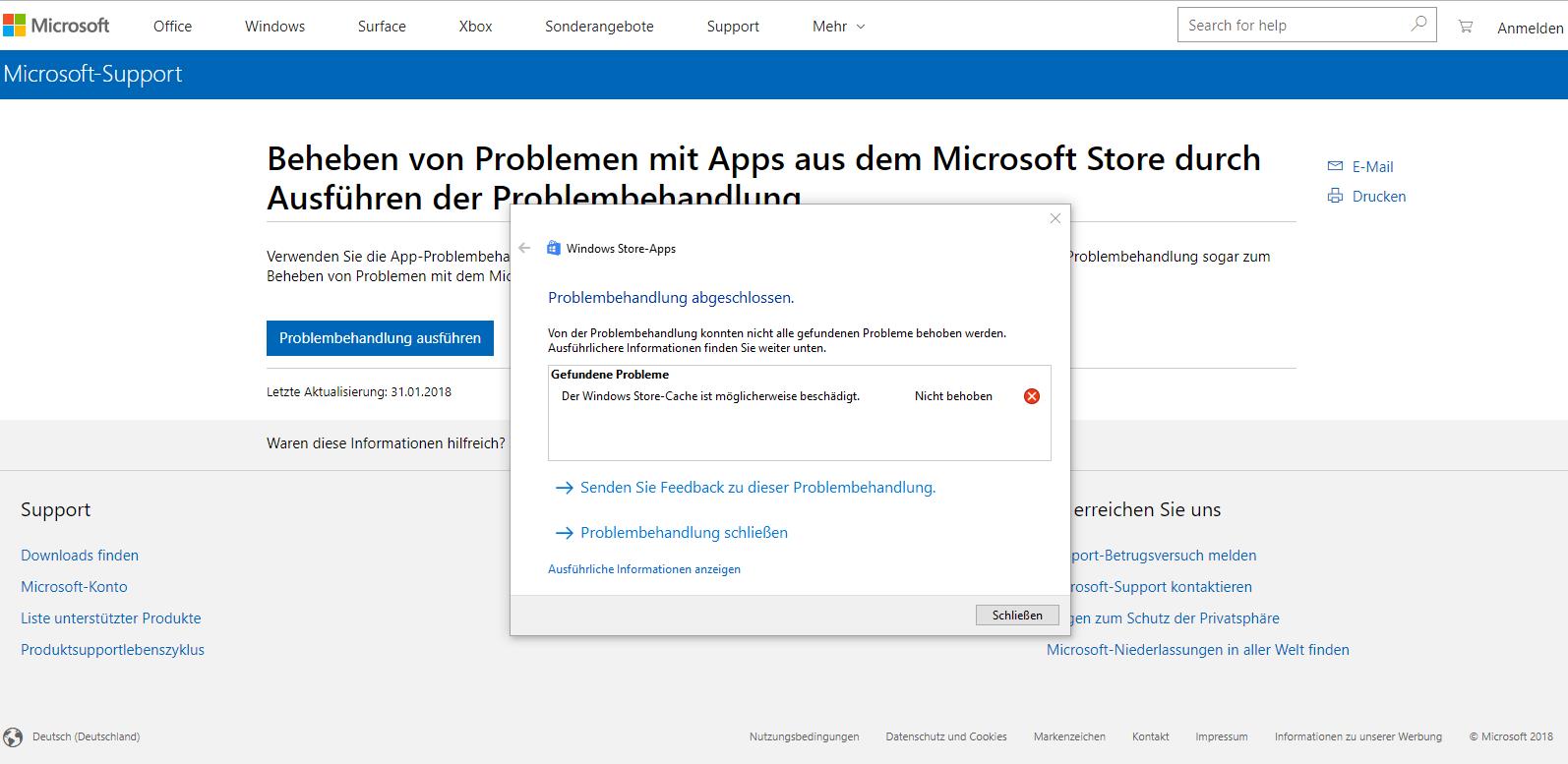Click Deutsch (Deutschland) language selector
Screen dimensions: 1568x764
[x=86, y=736]
